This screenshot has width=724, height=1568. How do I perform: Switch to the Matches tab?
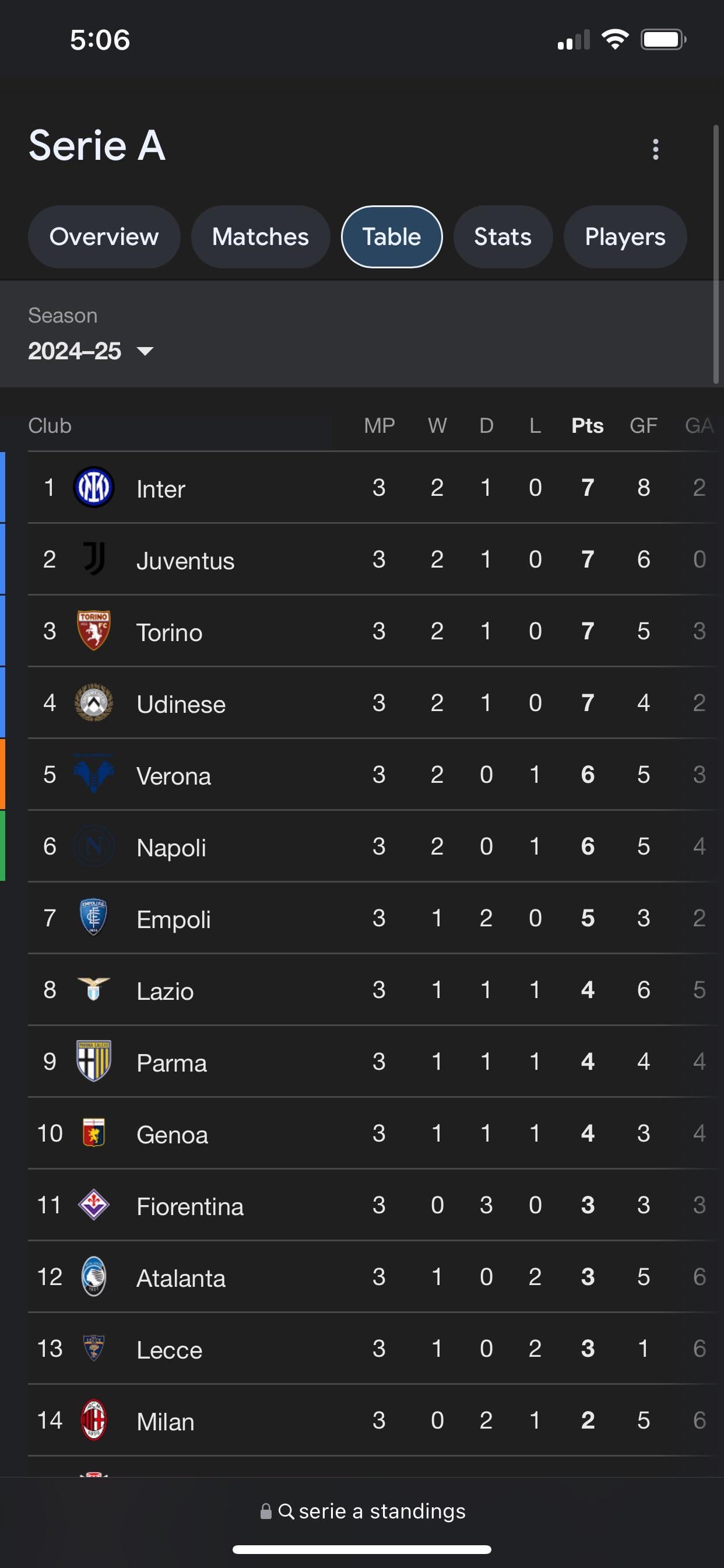(261, 237)
